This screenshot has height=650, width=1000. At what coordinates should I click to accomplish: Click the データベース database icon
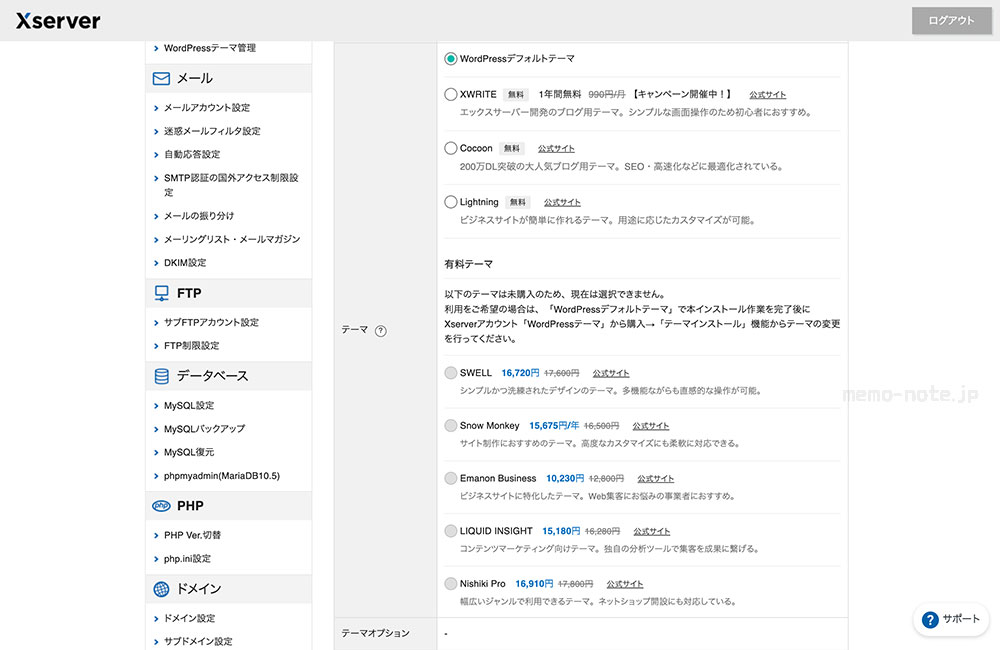[161, 376]
